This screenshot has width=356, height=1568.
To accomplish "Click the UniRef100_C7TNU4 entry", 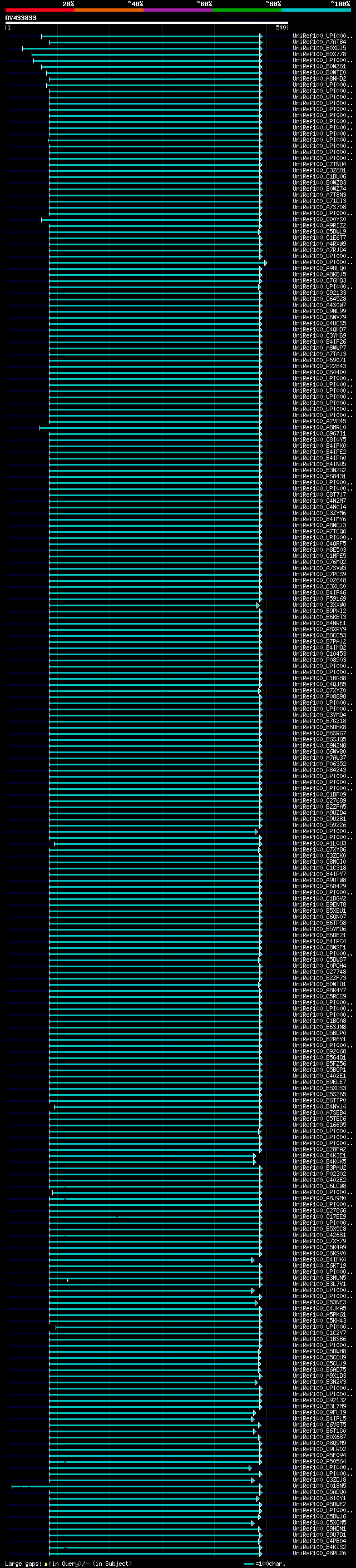I will click(x=319, y=164).
